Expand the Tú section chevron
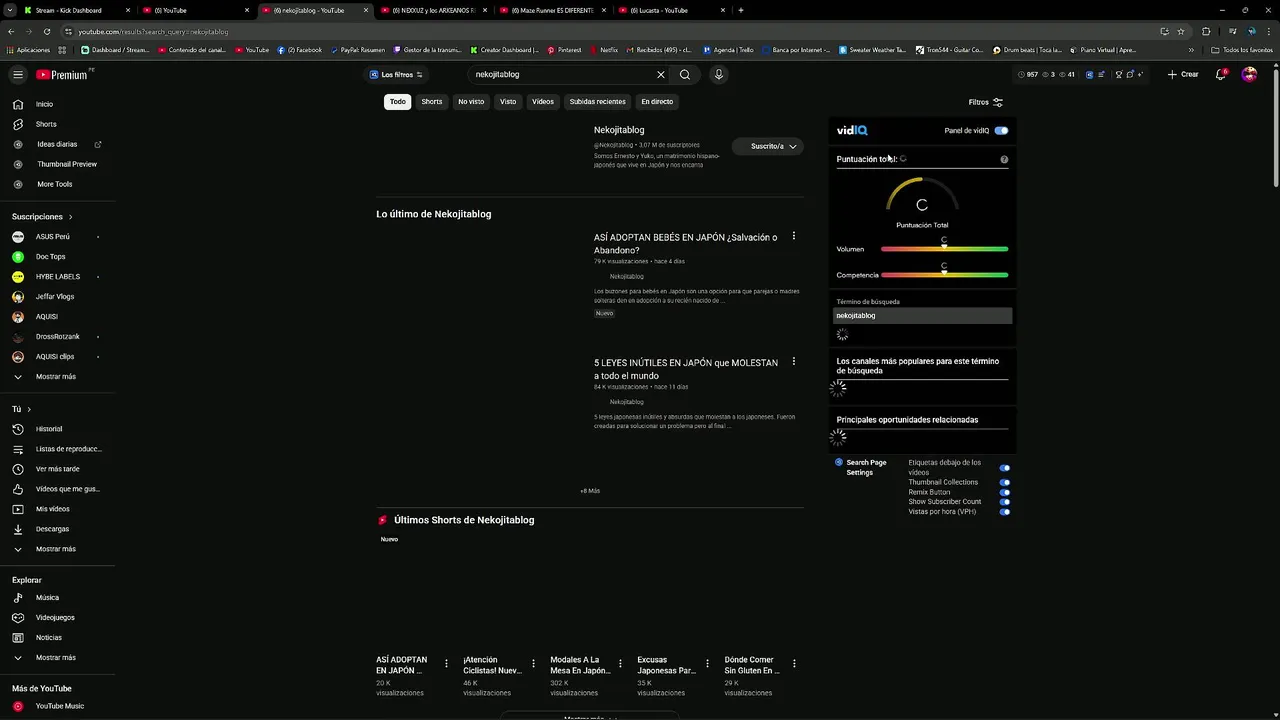The width and height of the screenshot is (1280, 720). tap(29, 409)
